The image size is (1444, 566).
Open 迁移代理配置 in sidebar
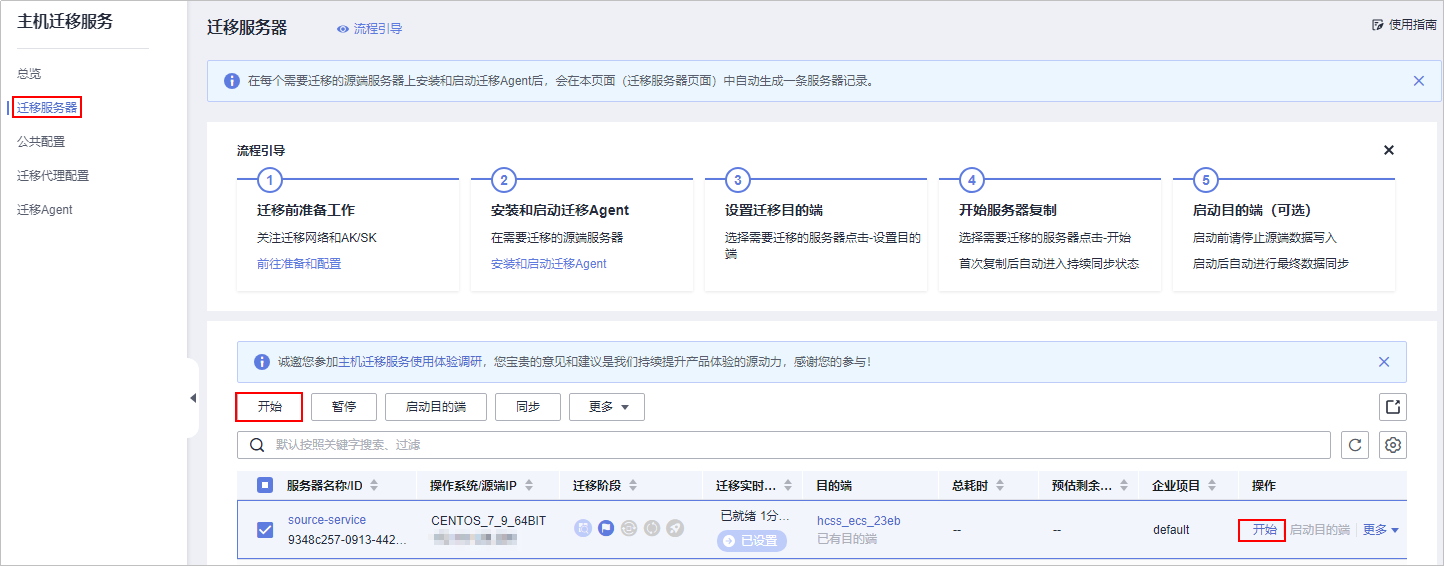coord(53,176)
